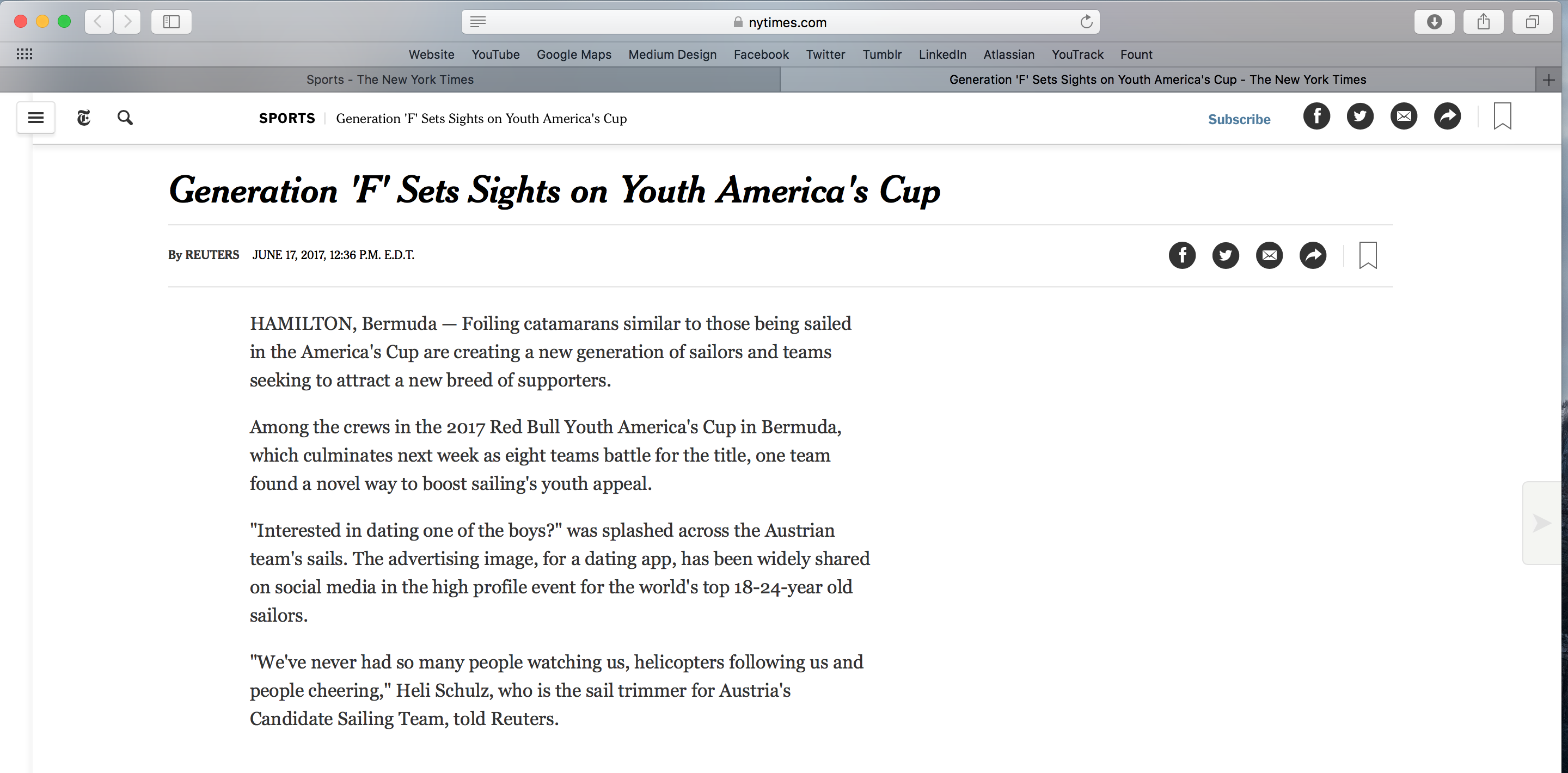
Task: Toggle the Safari sidebar button
Action: pos(171,22)
